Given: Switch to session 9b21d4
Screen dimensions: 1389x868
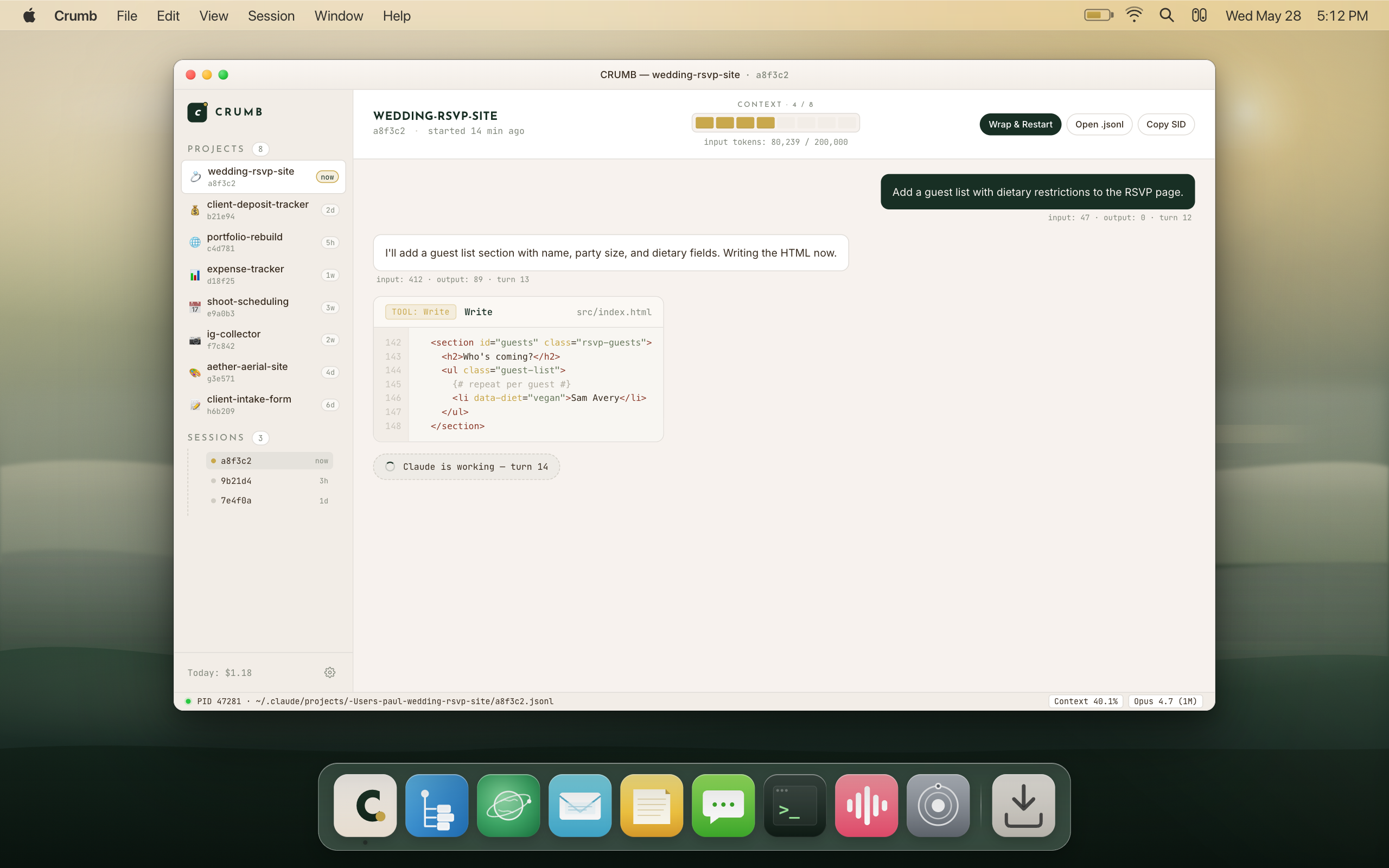Looking at the screenshot, I should [269, 481].
